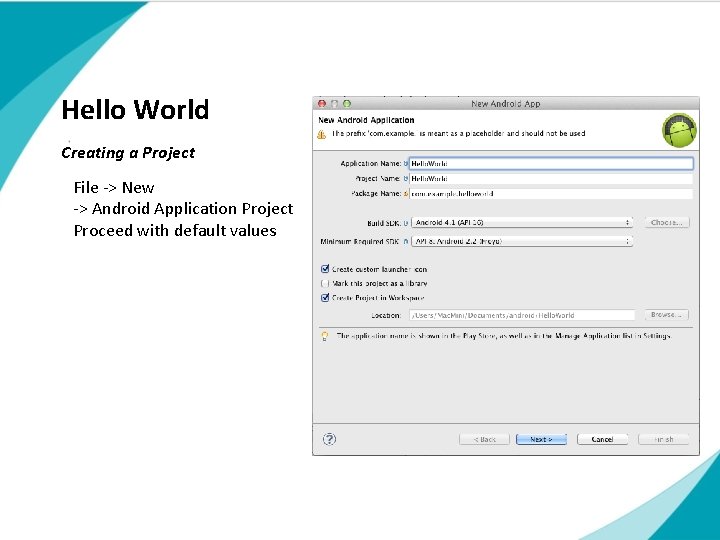Click the '-> Android Application Project' text
Screen dimensions: 720x540
point(183,209)
